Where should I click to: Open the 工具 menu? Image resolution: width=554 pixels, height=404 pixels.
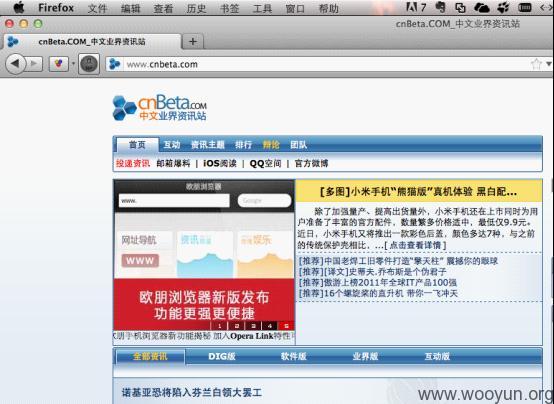(x=262, y=8)
